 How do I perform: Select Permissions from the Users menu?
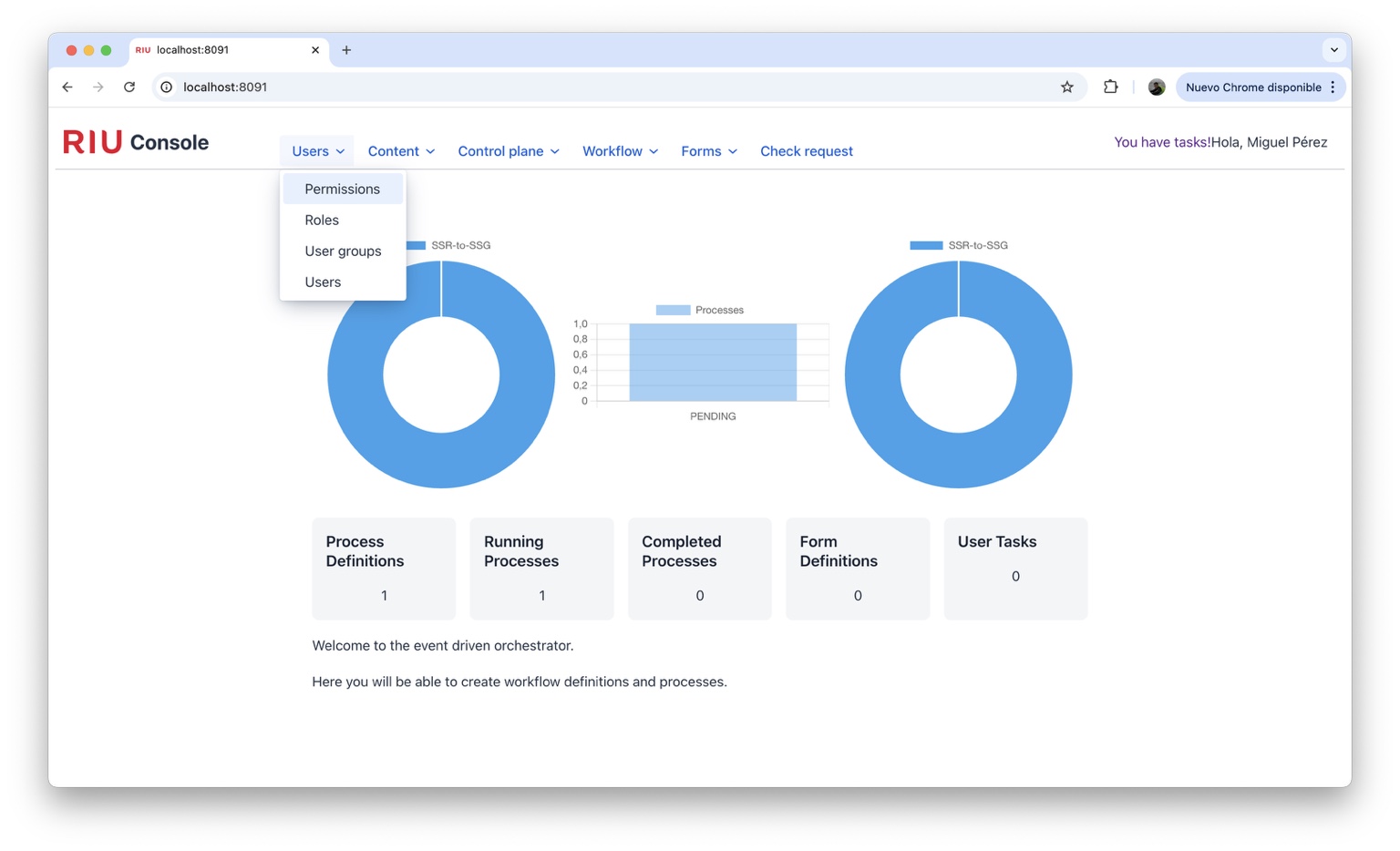(x=343, y=189)
